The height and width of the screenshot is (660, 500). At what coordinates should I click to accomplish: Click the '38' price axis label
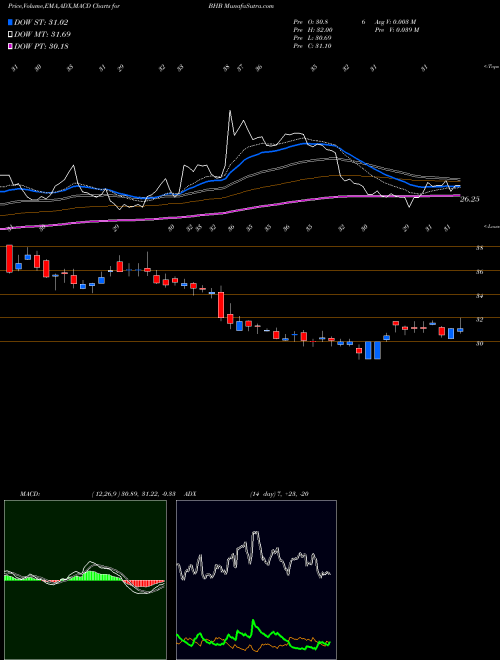(x=479, y=248)
